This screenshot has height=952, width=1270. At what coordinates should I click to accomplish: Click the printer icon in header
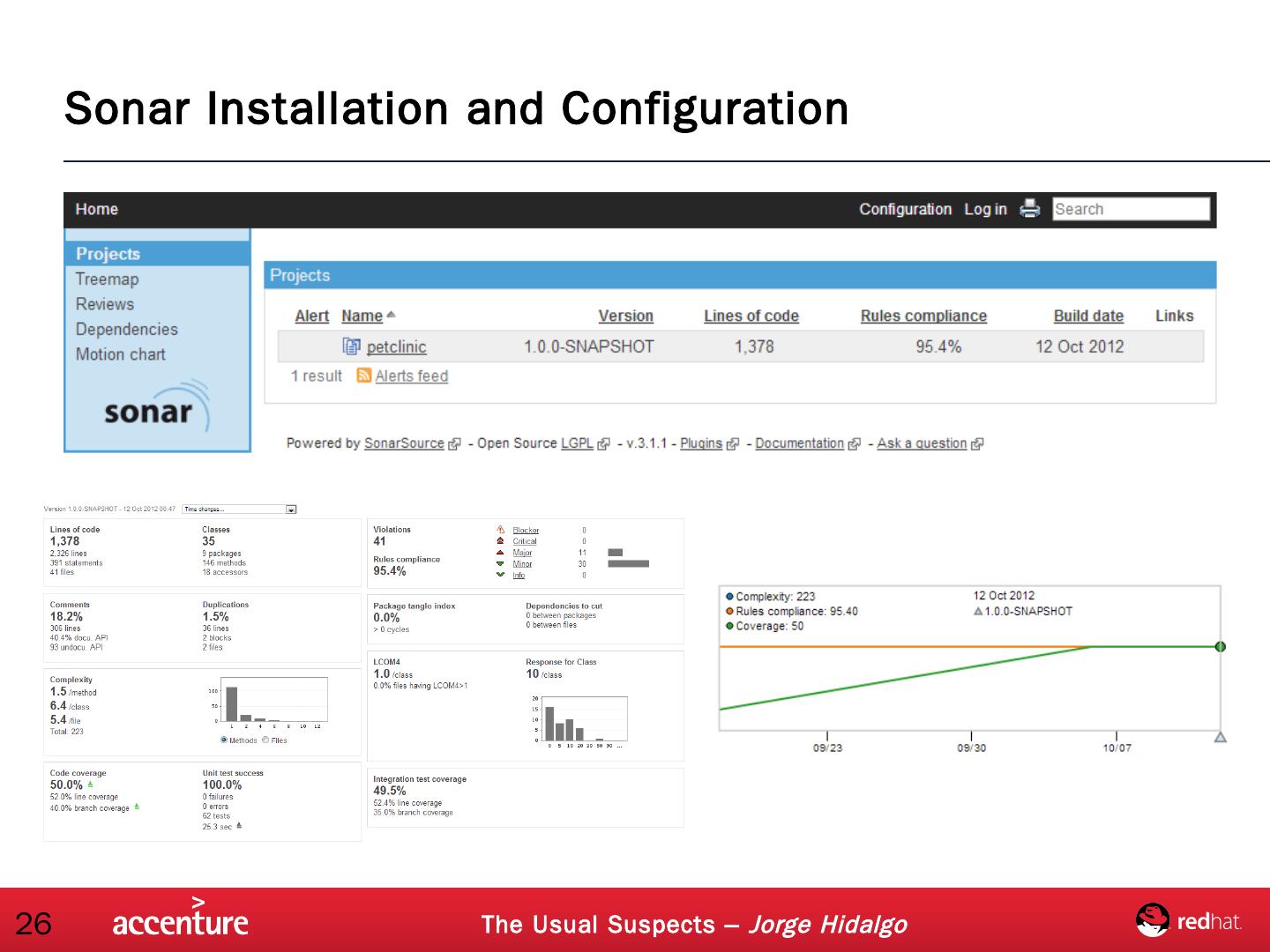[x=1029, y=209]
